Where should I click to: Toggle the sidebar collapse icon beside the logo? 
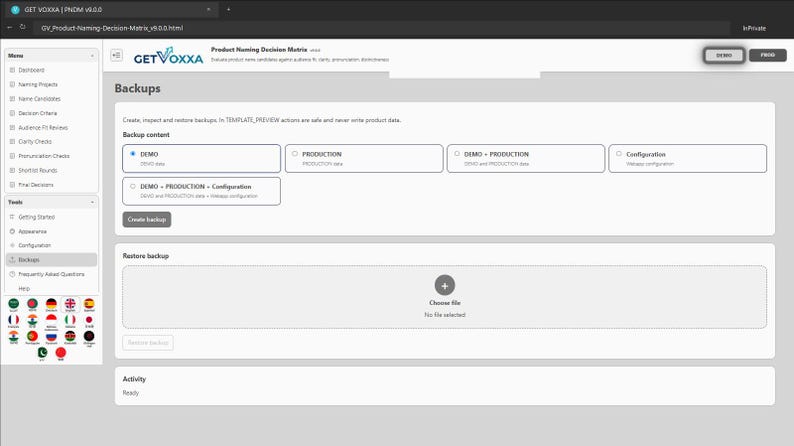116,55
